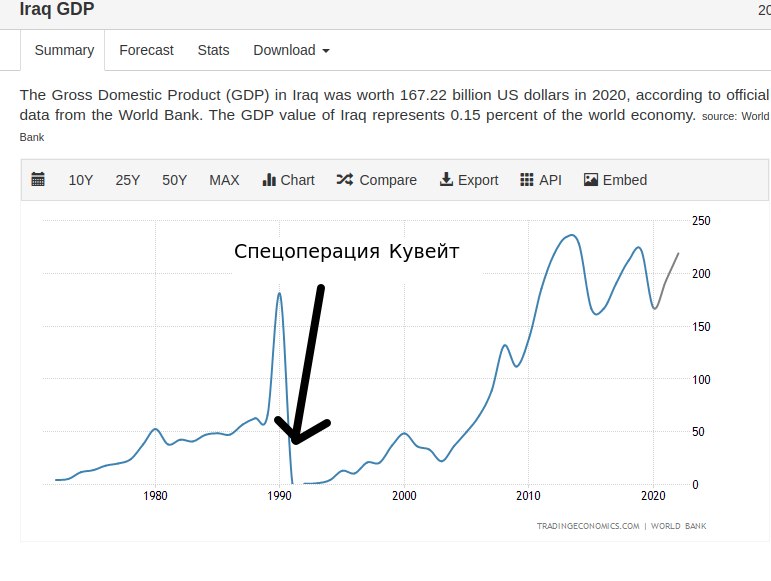Click the grey forecast line segment after 2020

(x=667, y=279)
